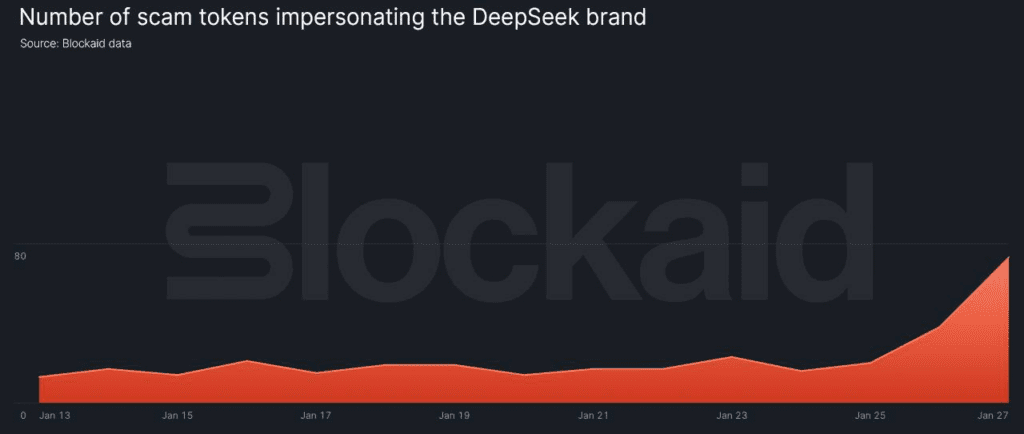Click the small area peak at Jan 16
The image size is (1024, 434).
click(x=247, y=361)
